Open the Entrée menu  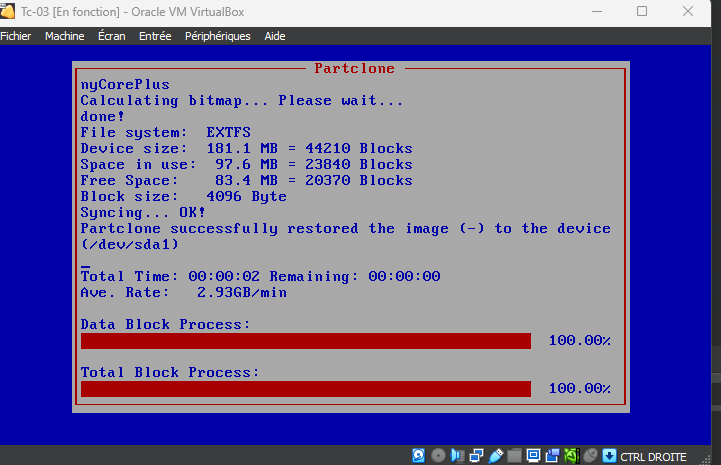coord(155,36)
